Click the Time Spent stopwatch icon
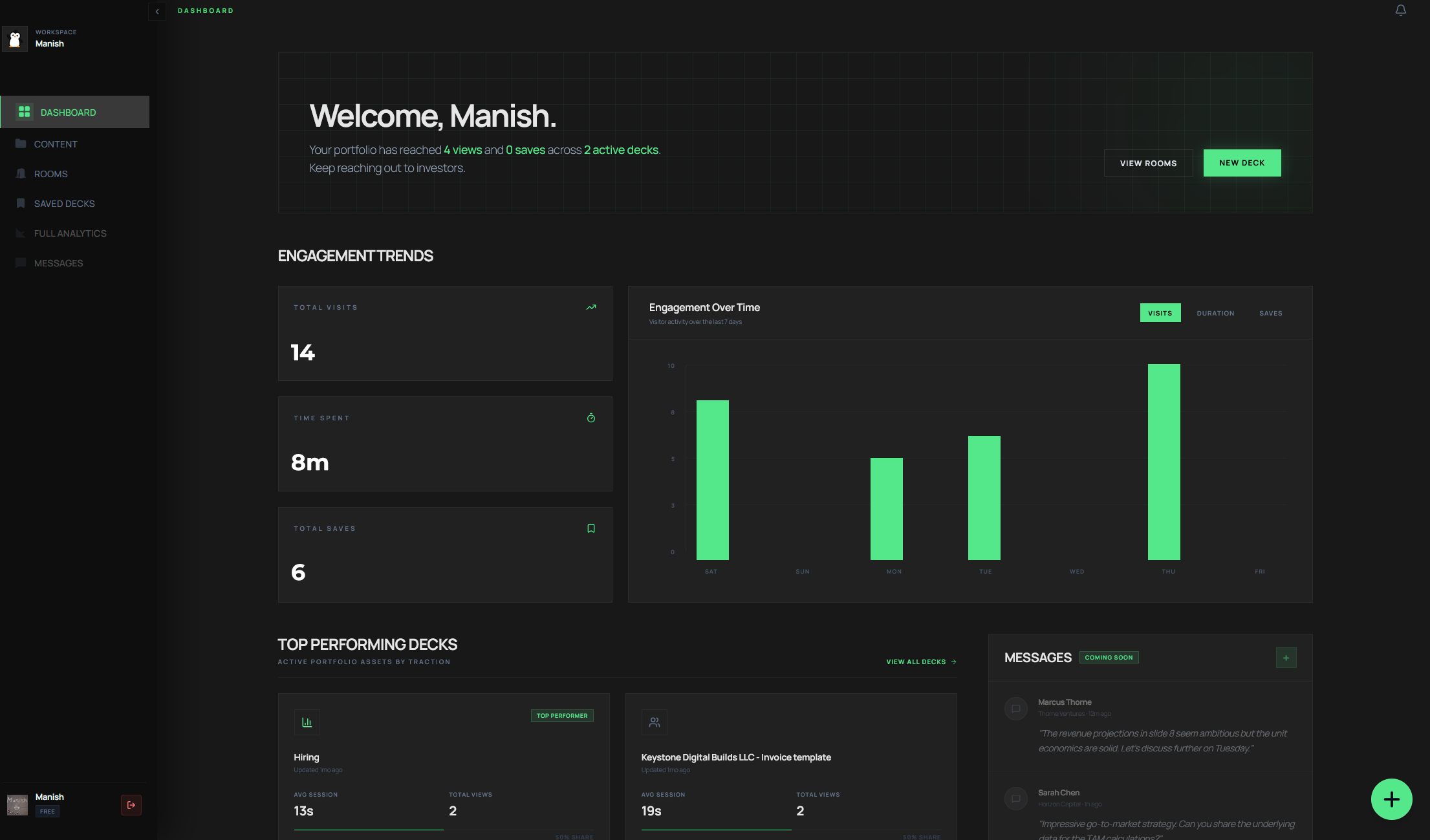1430x840 pixels. point(591,418)
